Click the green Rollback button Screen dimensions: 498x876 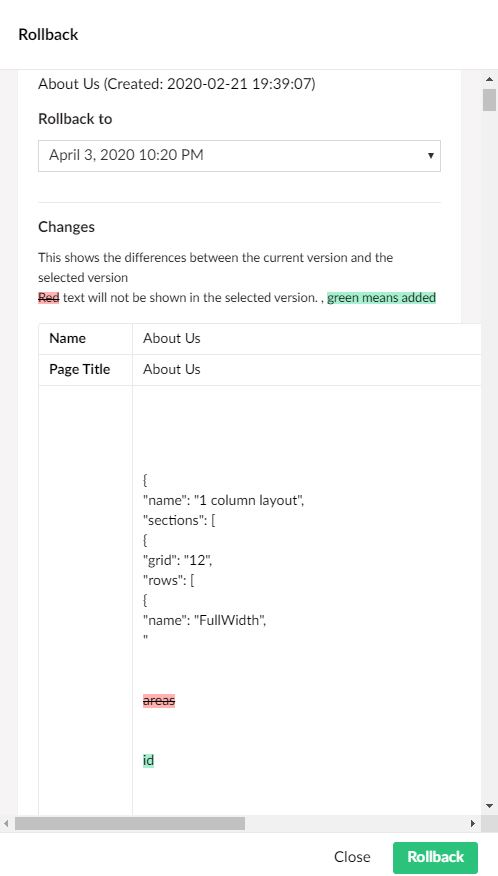(x=435, y=857)
